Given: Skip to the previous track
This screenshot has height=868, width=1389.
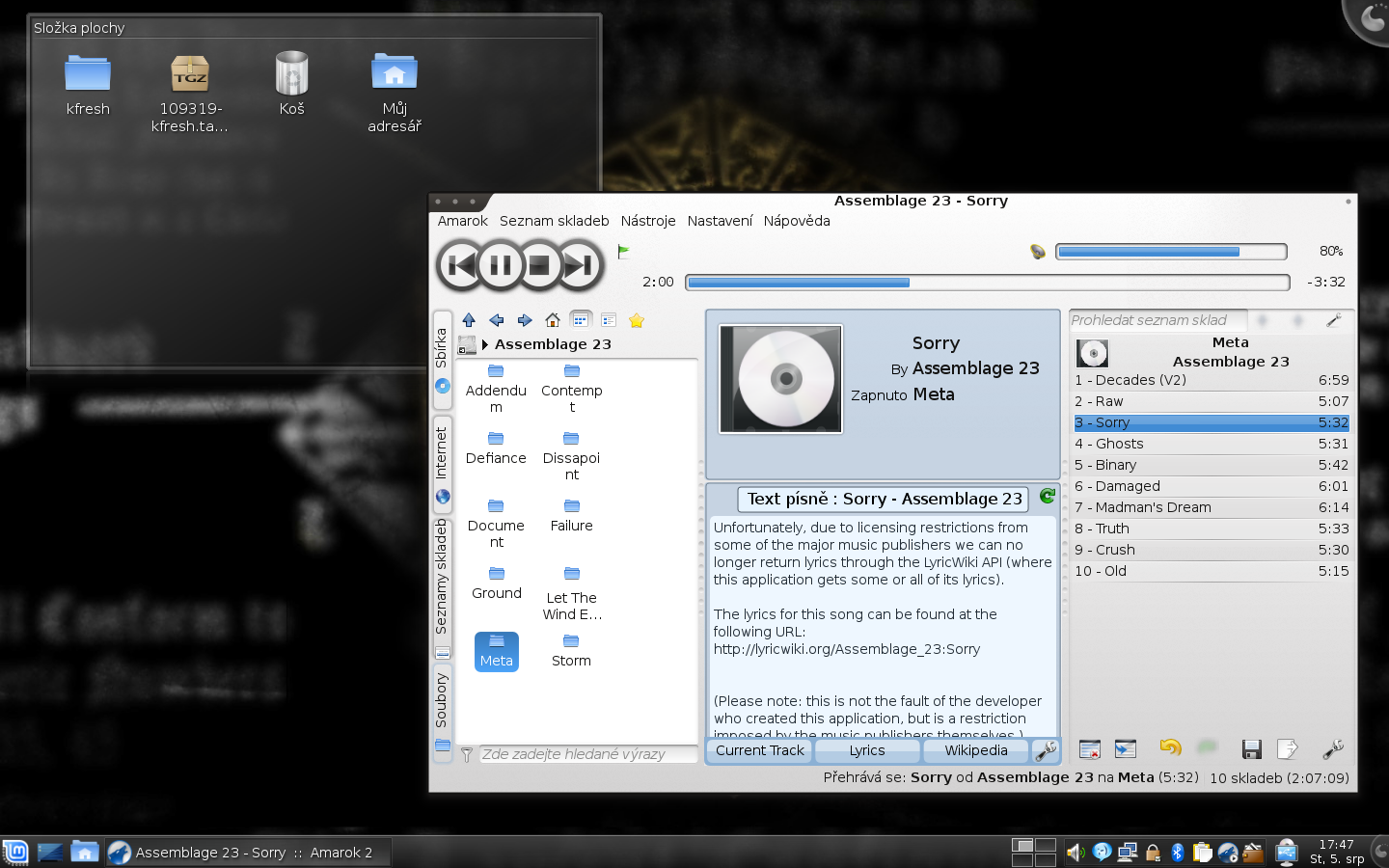Looking at the screenshot, I should (461, 264).
